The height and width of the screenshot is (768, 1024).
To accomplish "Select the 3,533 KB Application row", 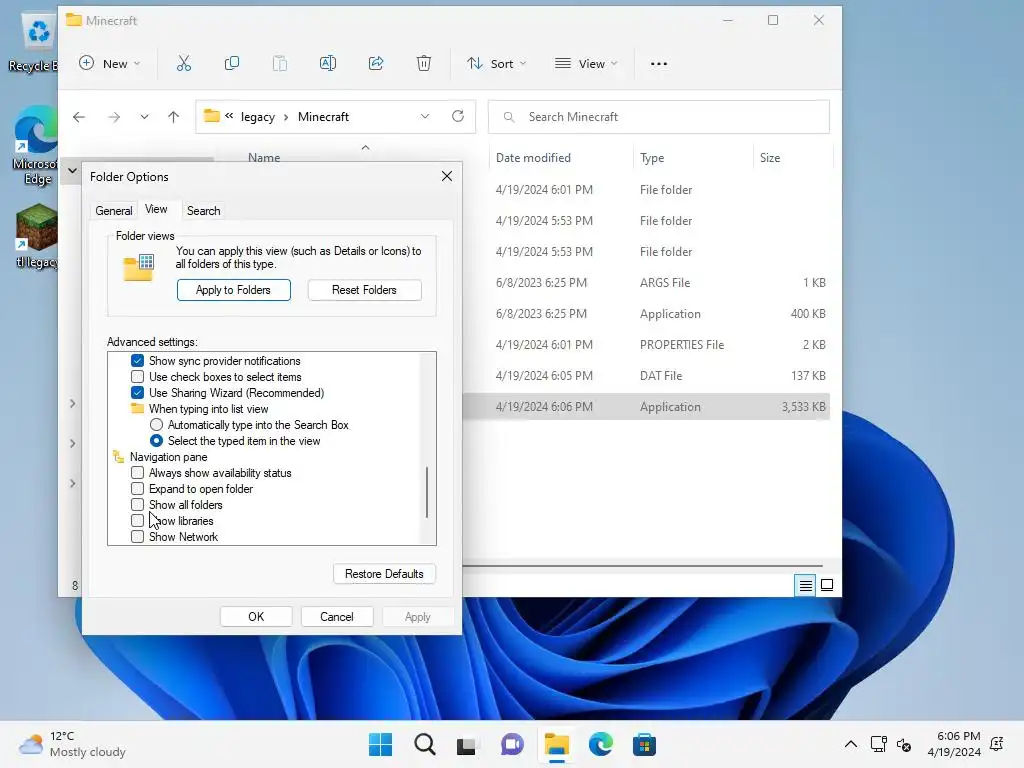I will coord(646,406).
